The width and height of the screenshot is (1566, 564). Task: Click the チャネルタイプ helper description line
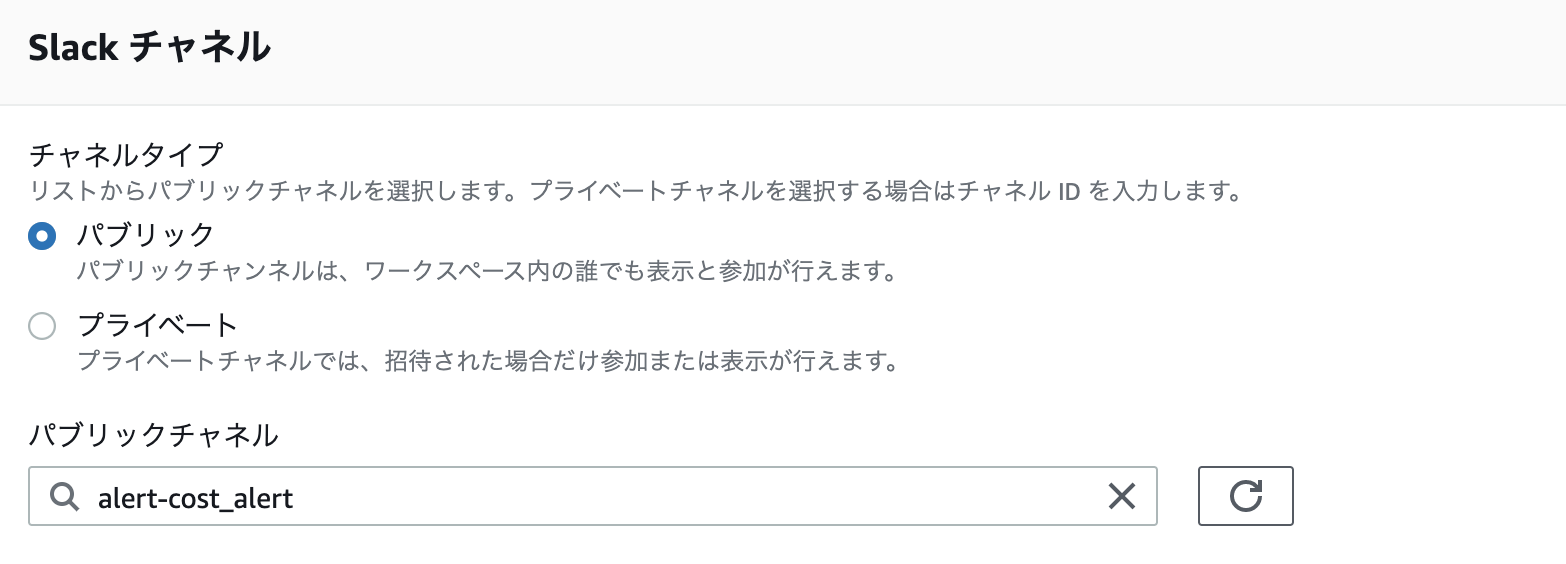(635, 190)
